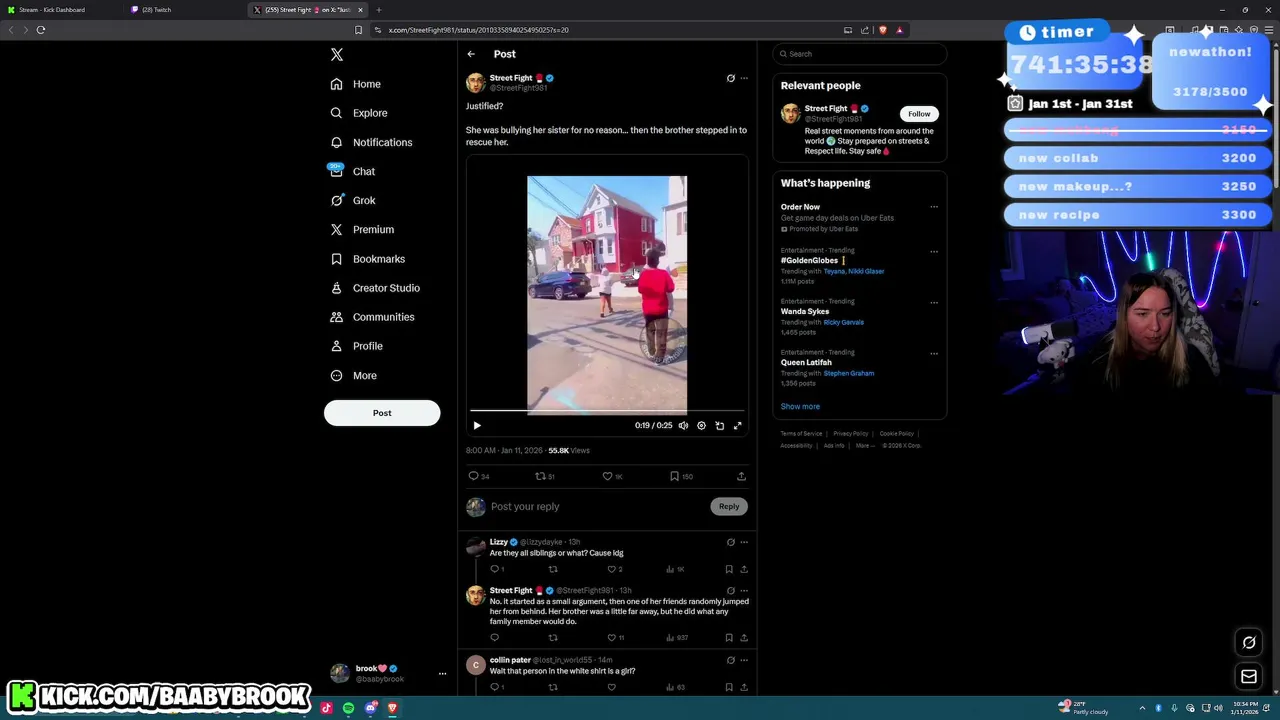
Task: Open account menu next to brook
Action: coord(442,673)
